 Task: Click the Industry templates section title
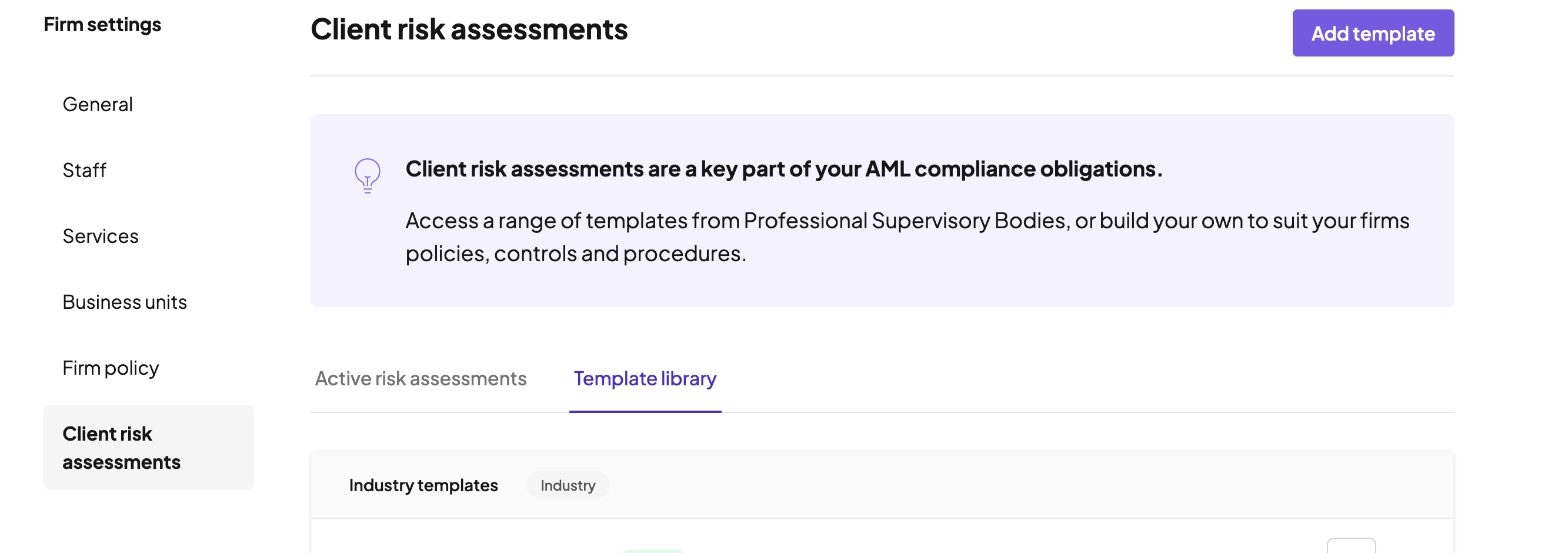(423, 485)
